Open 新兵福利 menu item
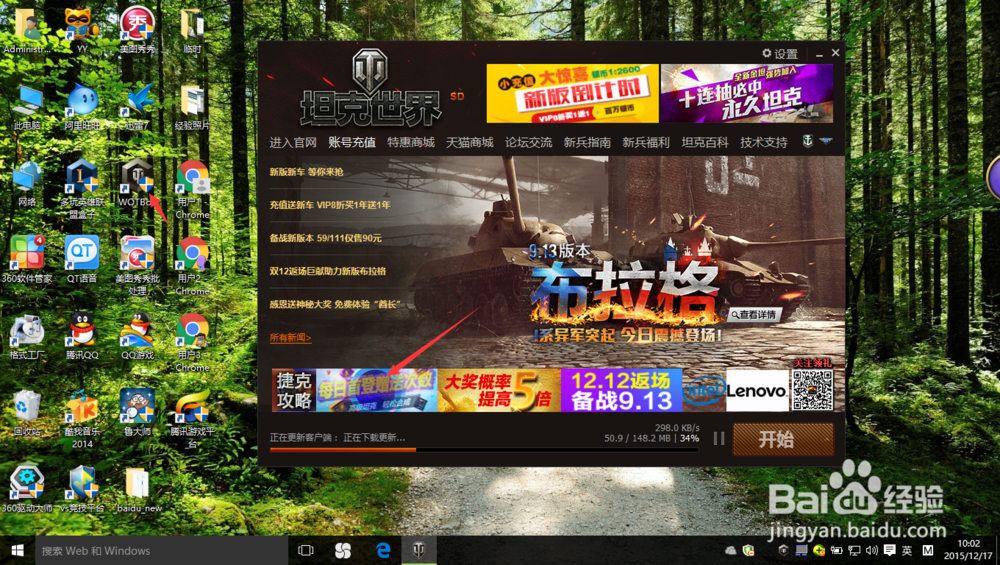Image resolution: width=1000 pixels, height=565 pixels. 645,142
